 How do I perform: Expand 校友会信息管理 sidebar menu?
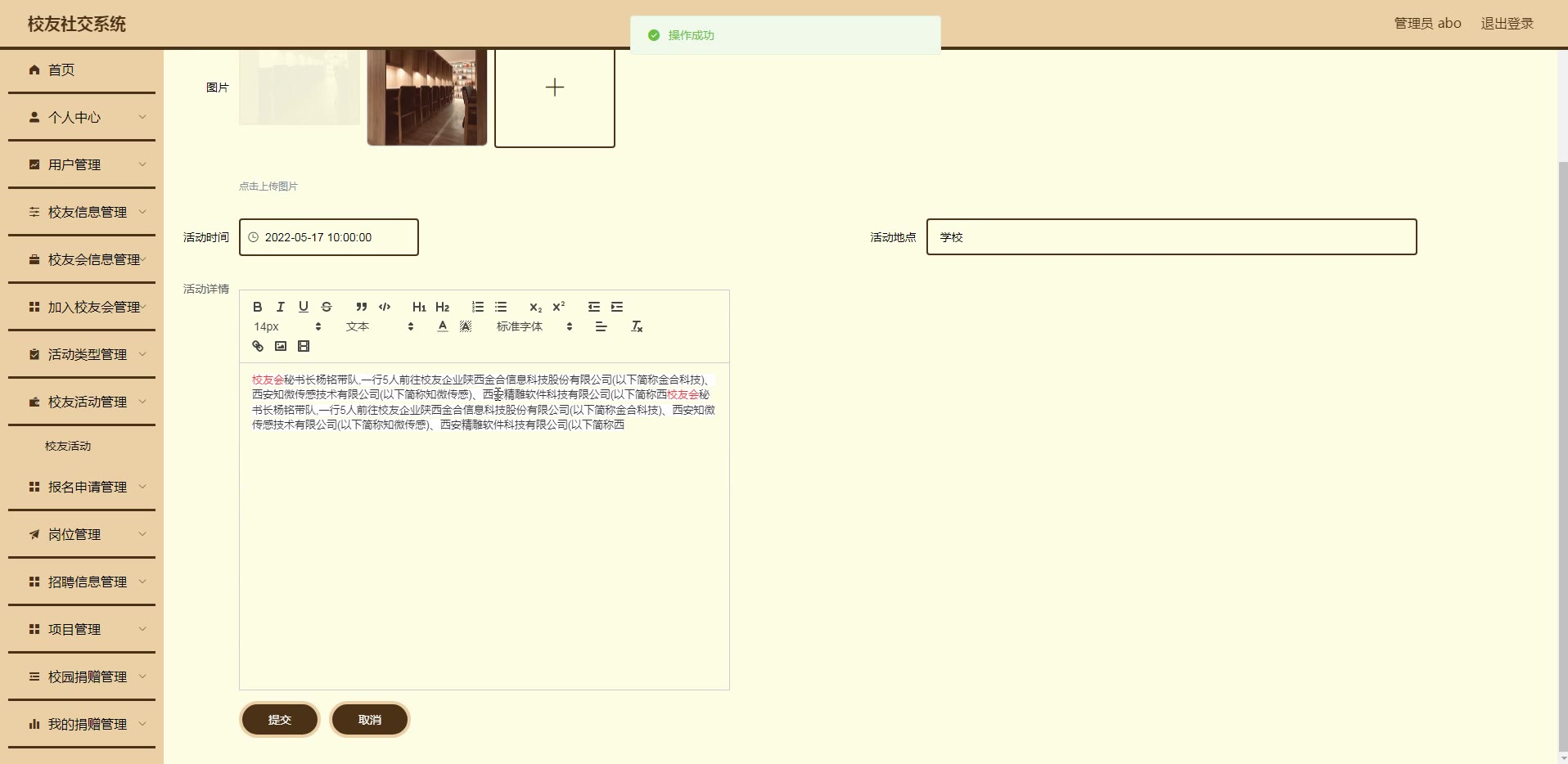tap(82, 260)
